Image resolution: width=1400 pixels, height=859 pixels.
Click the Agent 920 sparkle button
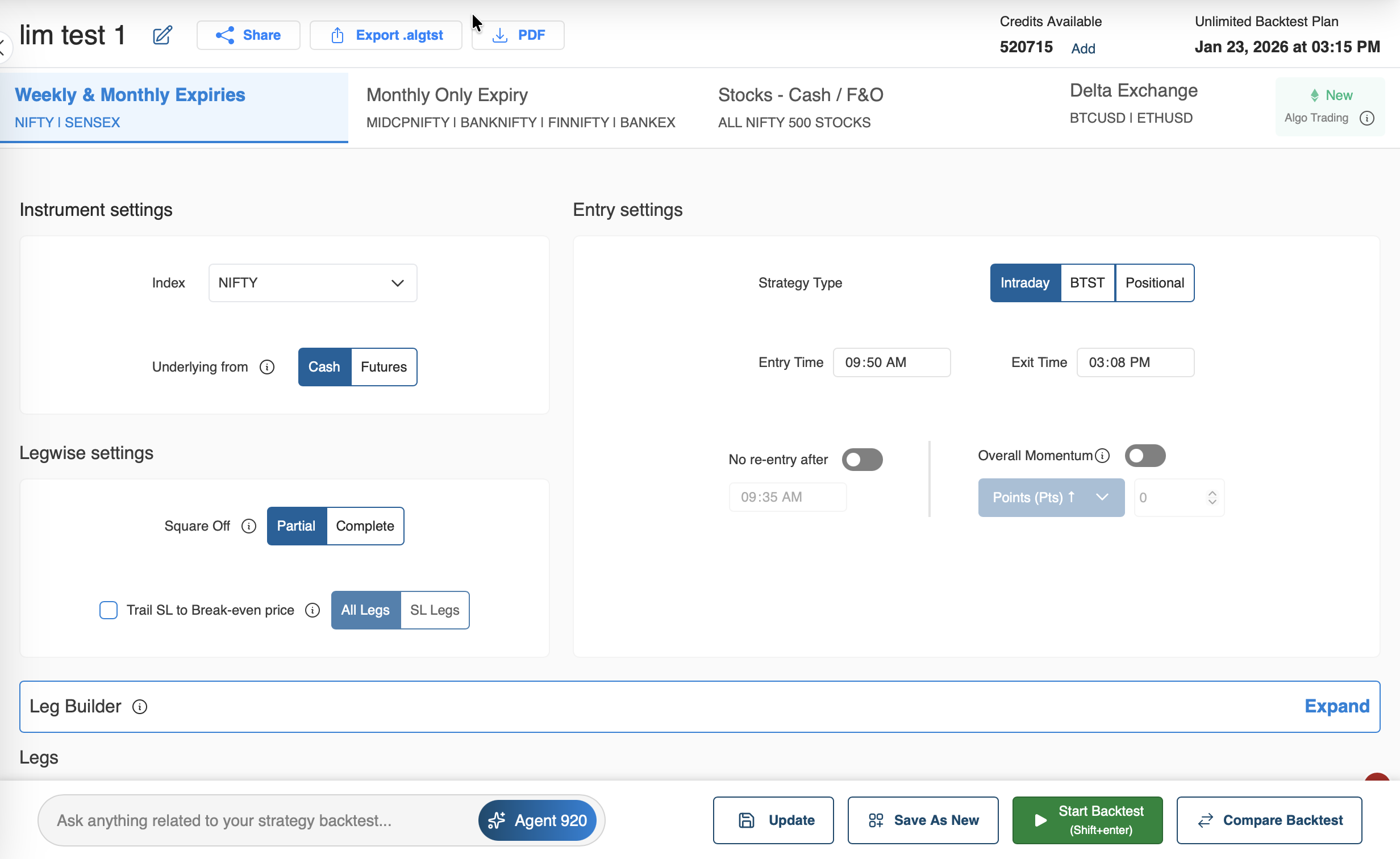point(537,820)
